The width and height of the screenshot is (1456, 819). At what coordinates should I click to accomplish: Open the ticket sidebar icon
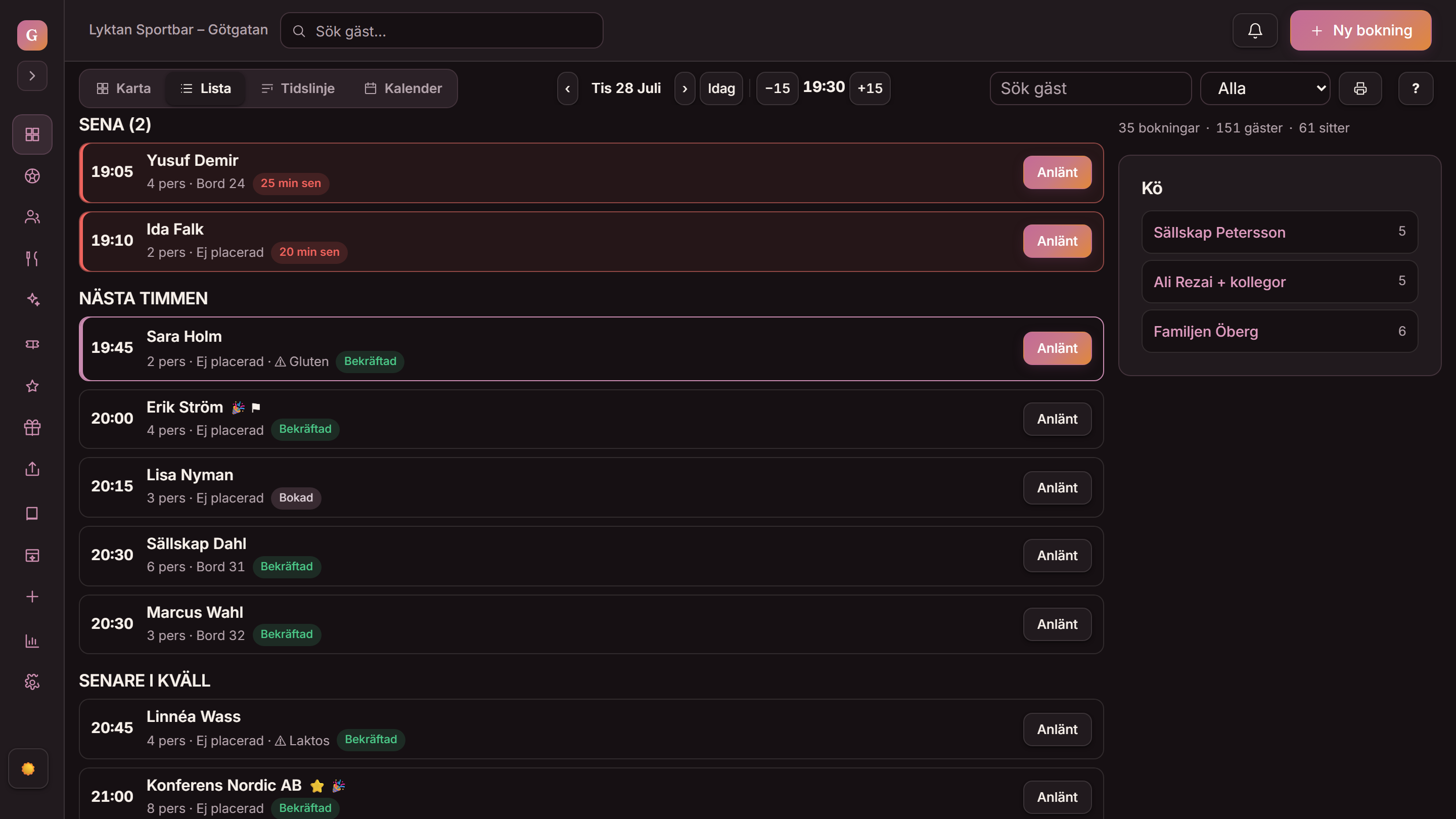pos(32,344)
